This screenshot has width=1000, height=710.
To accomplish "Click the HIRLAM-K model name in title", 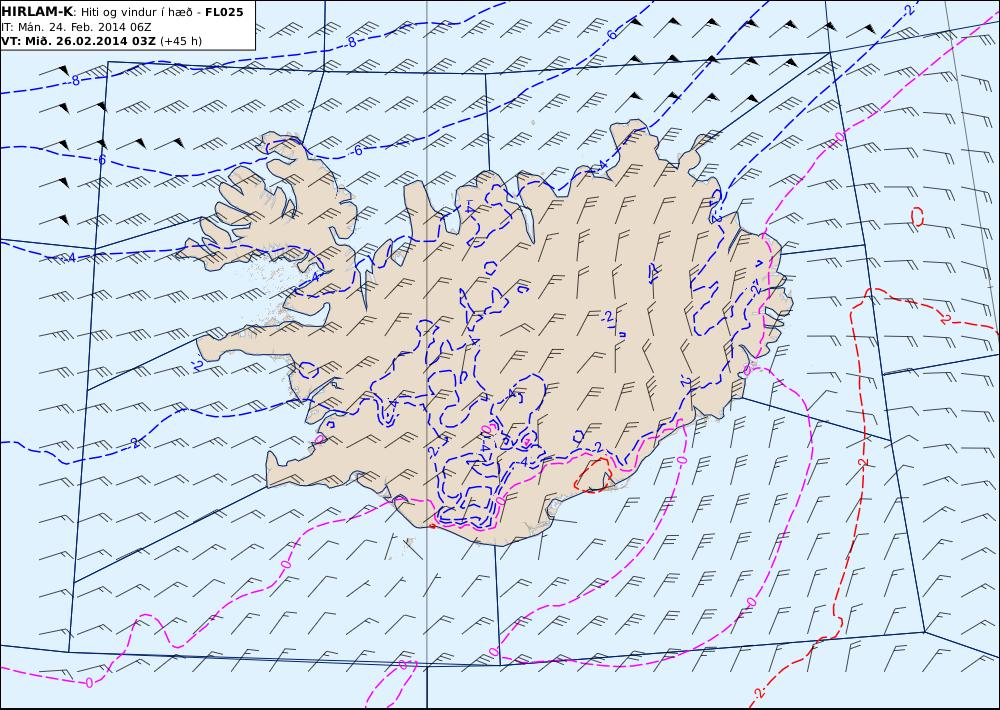I will (38, 12).
